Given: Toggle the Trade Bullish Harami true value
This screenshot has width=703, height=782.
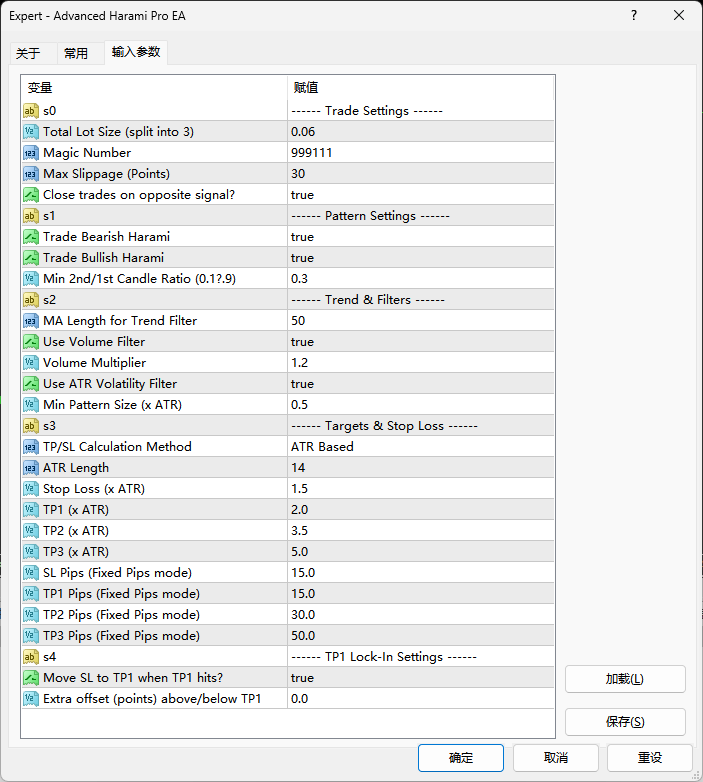Looking at the screenshot, I should click(x=421, y=257).
